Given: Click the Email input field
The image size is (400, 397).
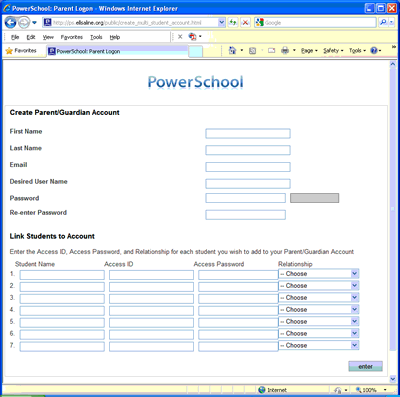Looking at the screenshot, I should (x=248, y=167).
